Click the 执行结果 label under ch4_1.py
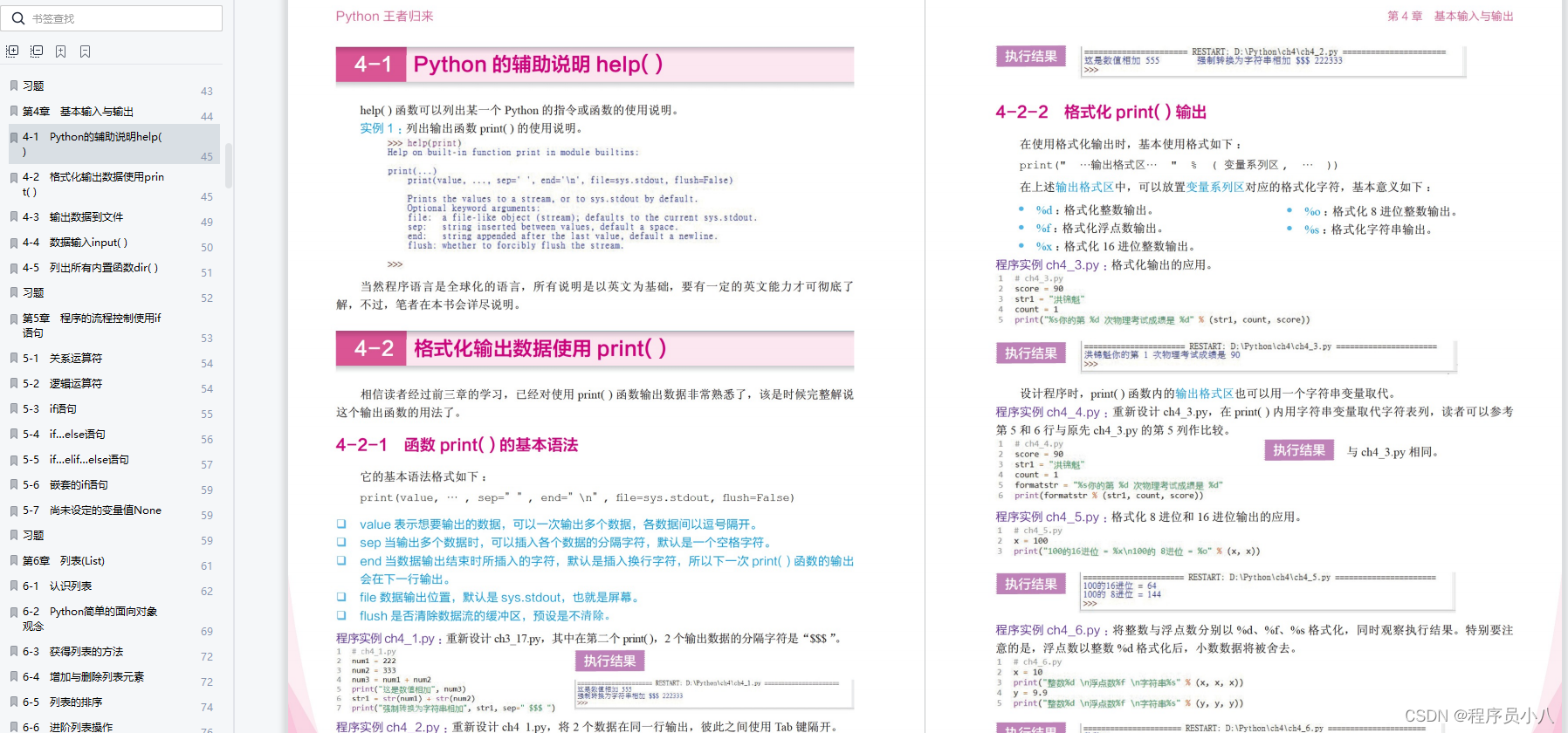 pos(609,661)
